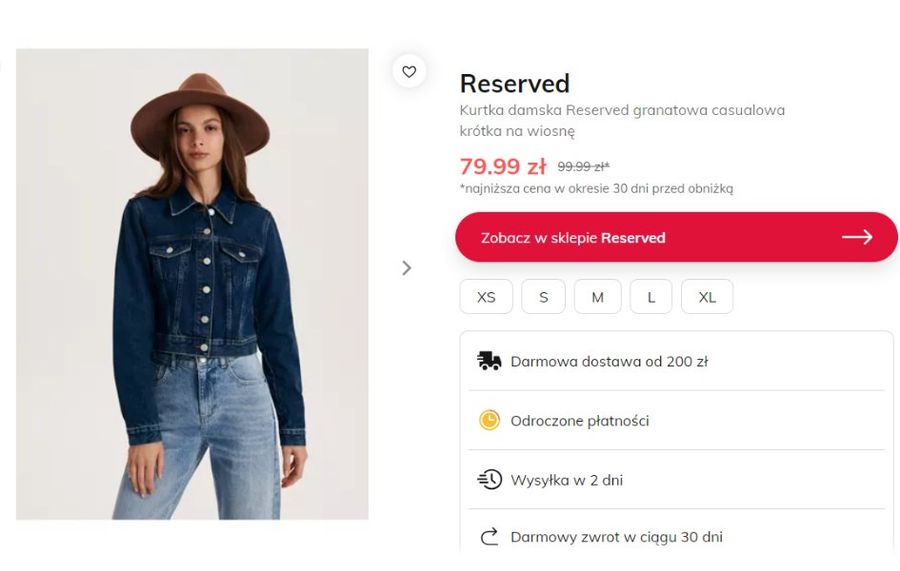Click the yellow clock deferred payment icon
This screenshot has width=900, height=571.
[x=490, y=420]
